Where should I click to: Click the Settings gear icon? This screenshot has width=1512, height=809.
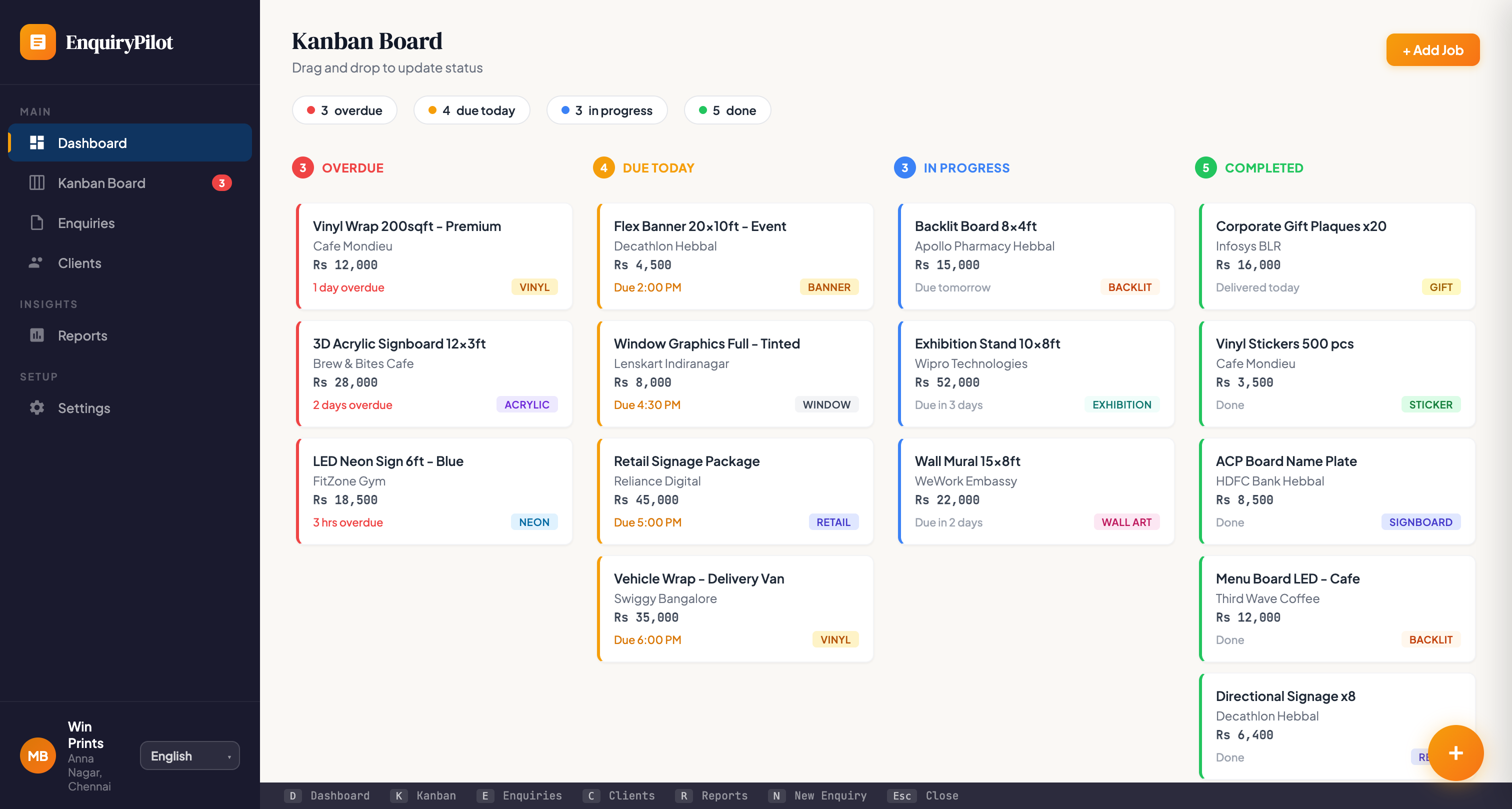[x=36, y=408]
